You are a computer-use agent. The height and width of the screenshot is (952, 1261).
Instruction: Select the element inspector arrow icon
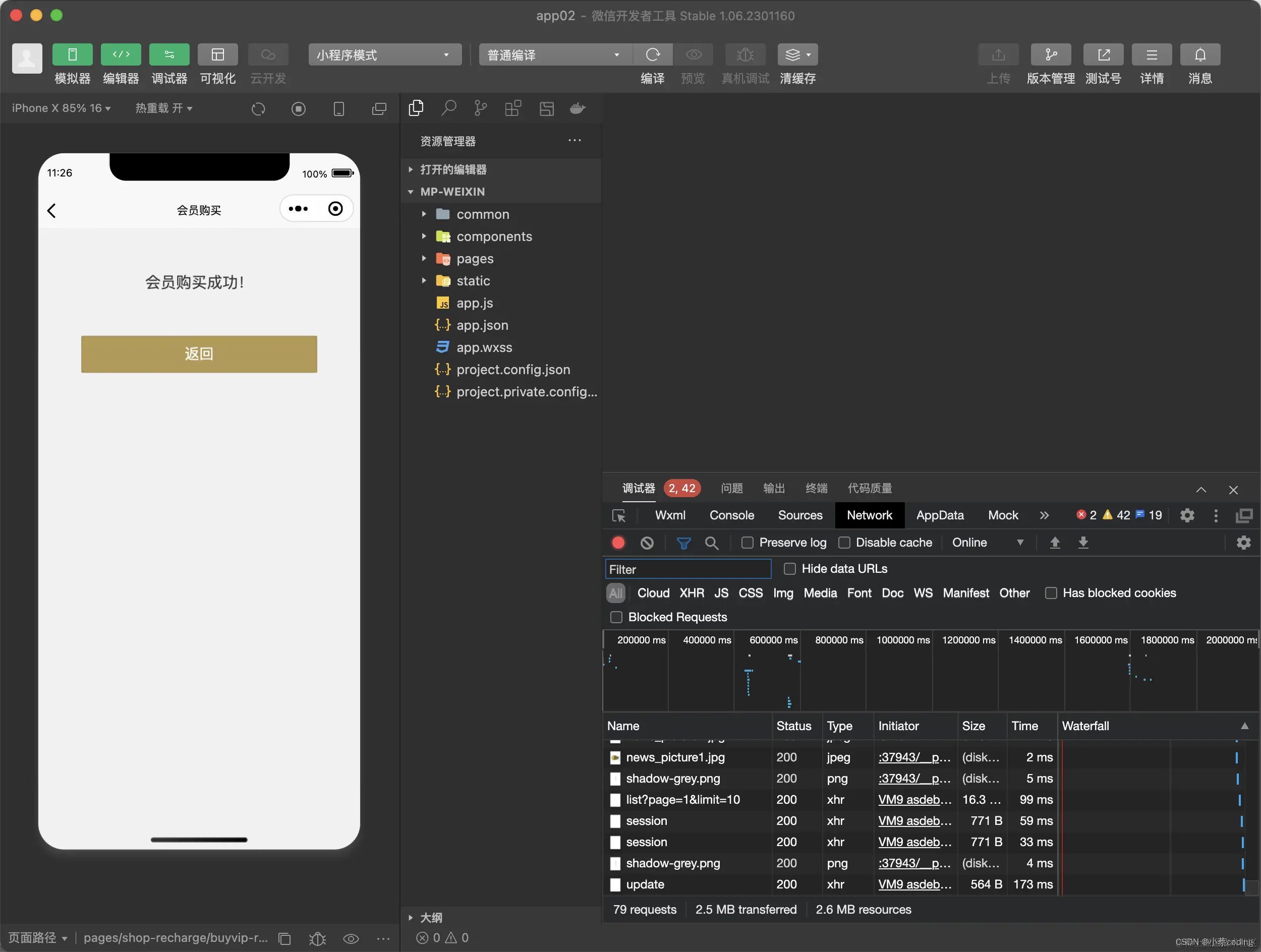point(618,516)
